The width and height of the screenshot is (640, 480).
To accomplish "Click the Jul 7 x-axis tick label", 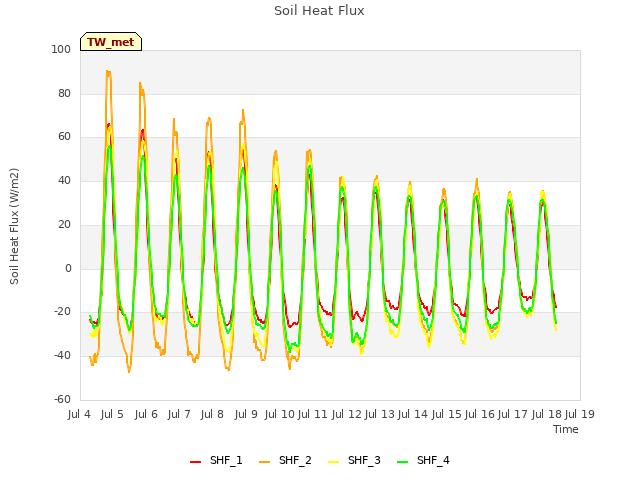I will [x=179, y=414].
